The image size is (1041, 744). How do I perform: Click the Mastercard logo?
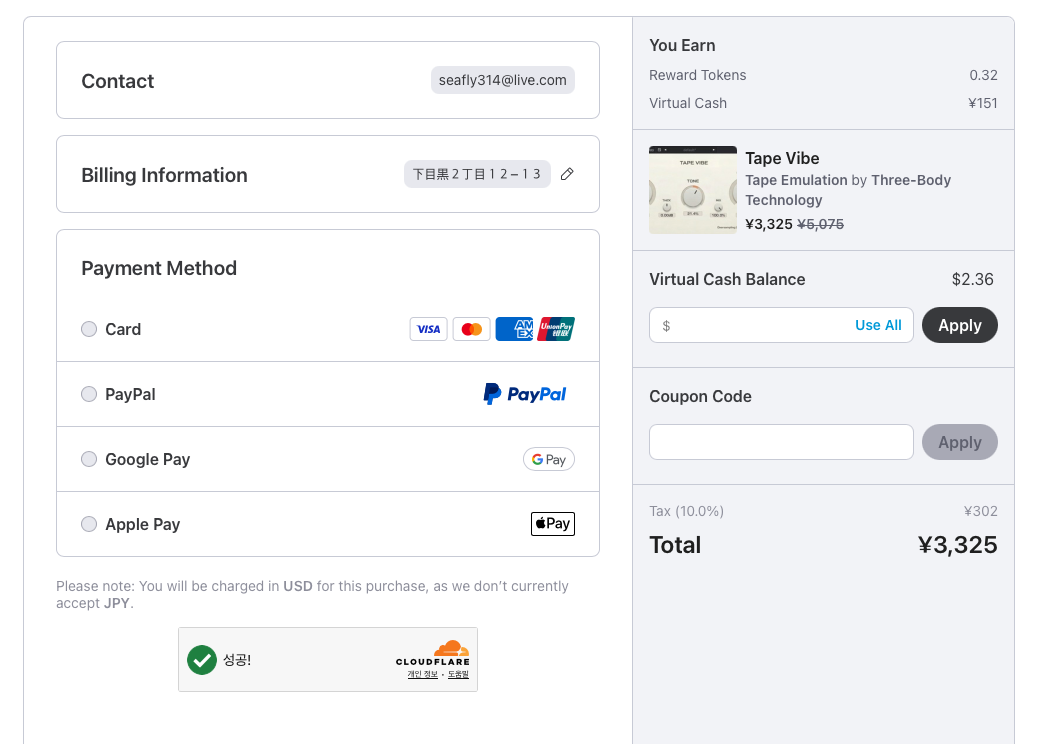point(471,329)
